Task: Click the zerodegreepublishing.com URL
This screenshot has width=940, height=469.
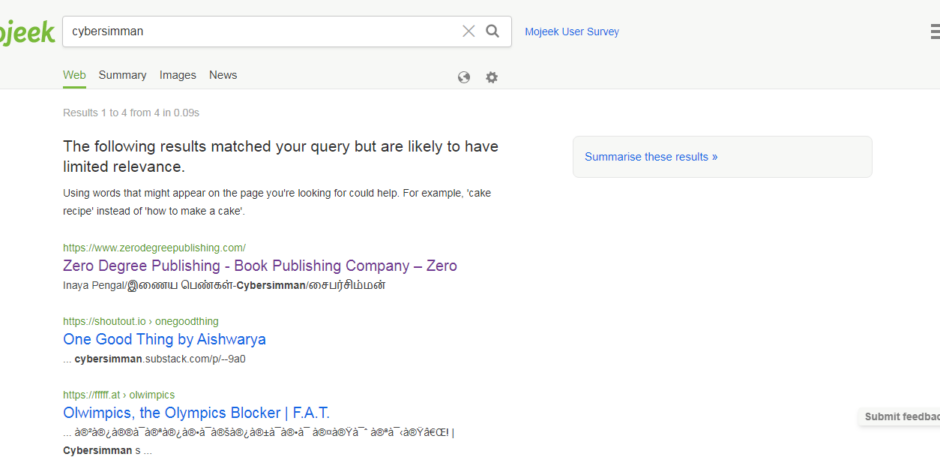Action: pos(154,248)
